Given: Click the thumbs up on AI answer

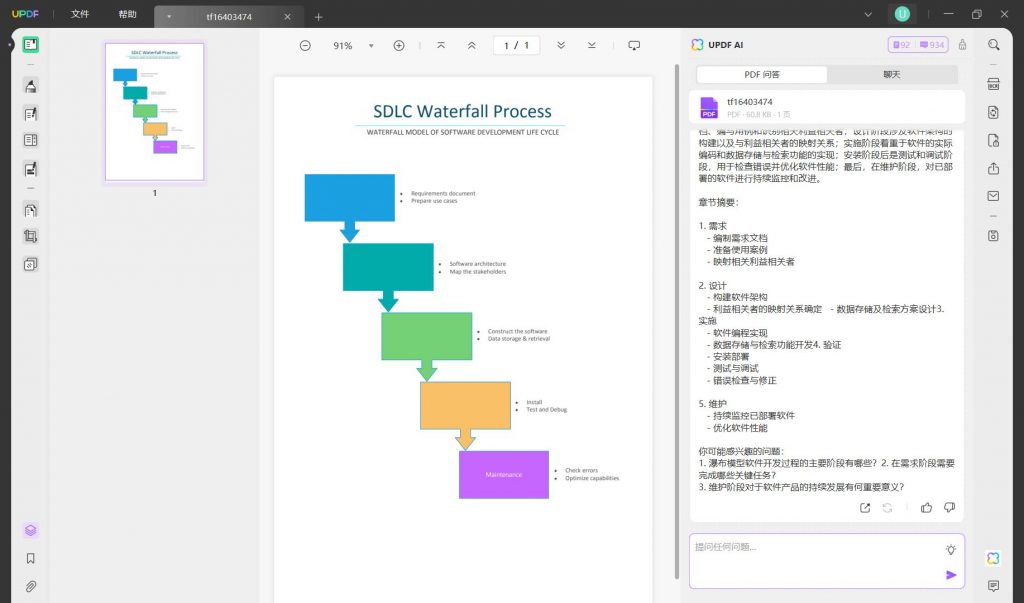Looking at the screenshot, I should pos(926,508).
